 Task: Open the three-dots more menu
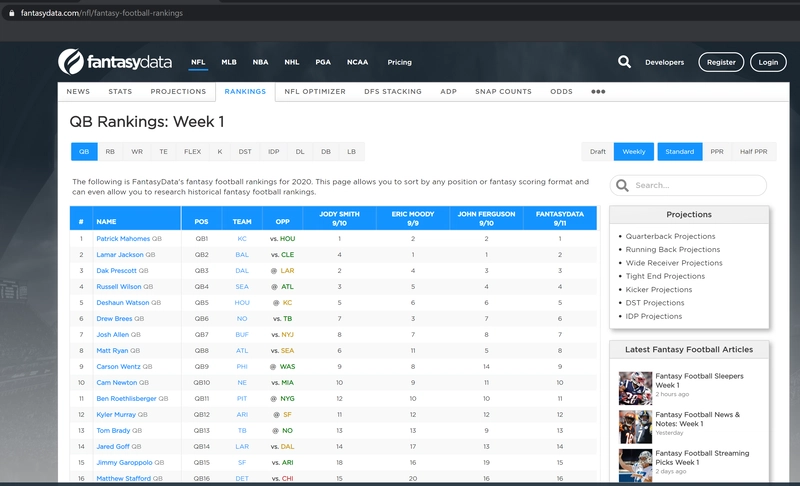[598, 92]
